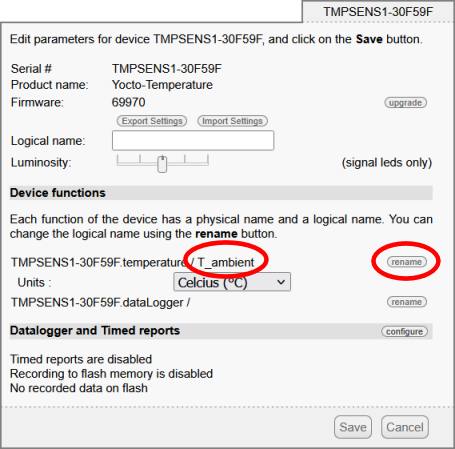Cancel editing device parameters
455x449 pixels.
405,427
